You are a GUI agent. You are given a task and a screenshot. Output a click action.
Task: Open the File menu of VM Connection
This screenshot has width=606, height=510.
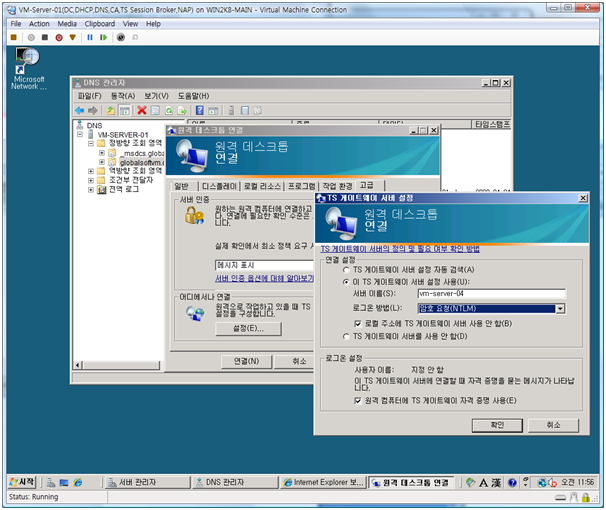point(16,24)
